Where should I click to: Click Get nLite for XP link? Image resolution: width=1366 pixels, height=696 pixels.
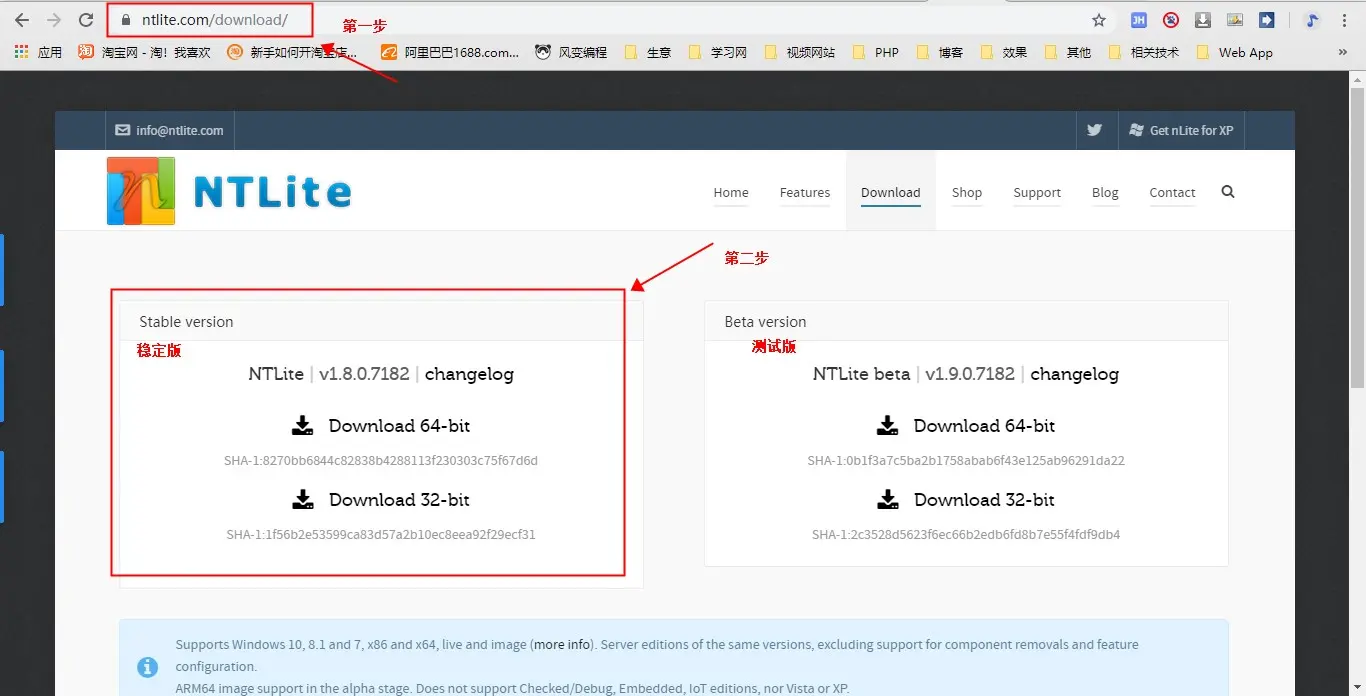click(1181, 130)
